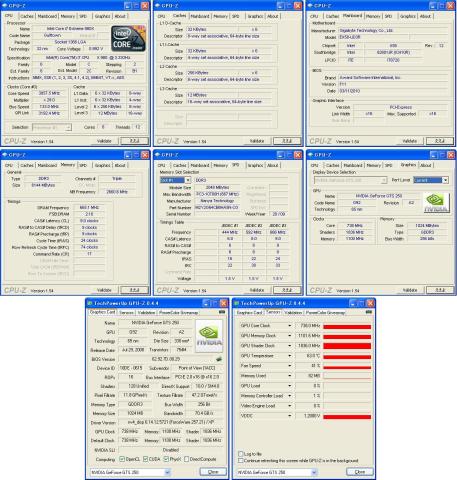Switch to Caches tab in CPU-Z CPU window
The height and width of the screenshot is (480, 457).
click(x=27, y=16)
